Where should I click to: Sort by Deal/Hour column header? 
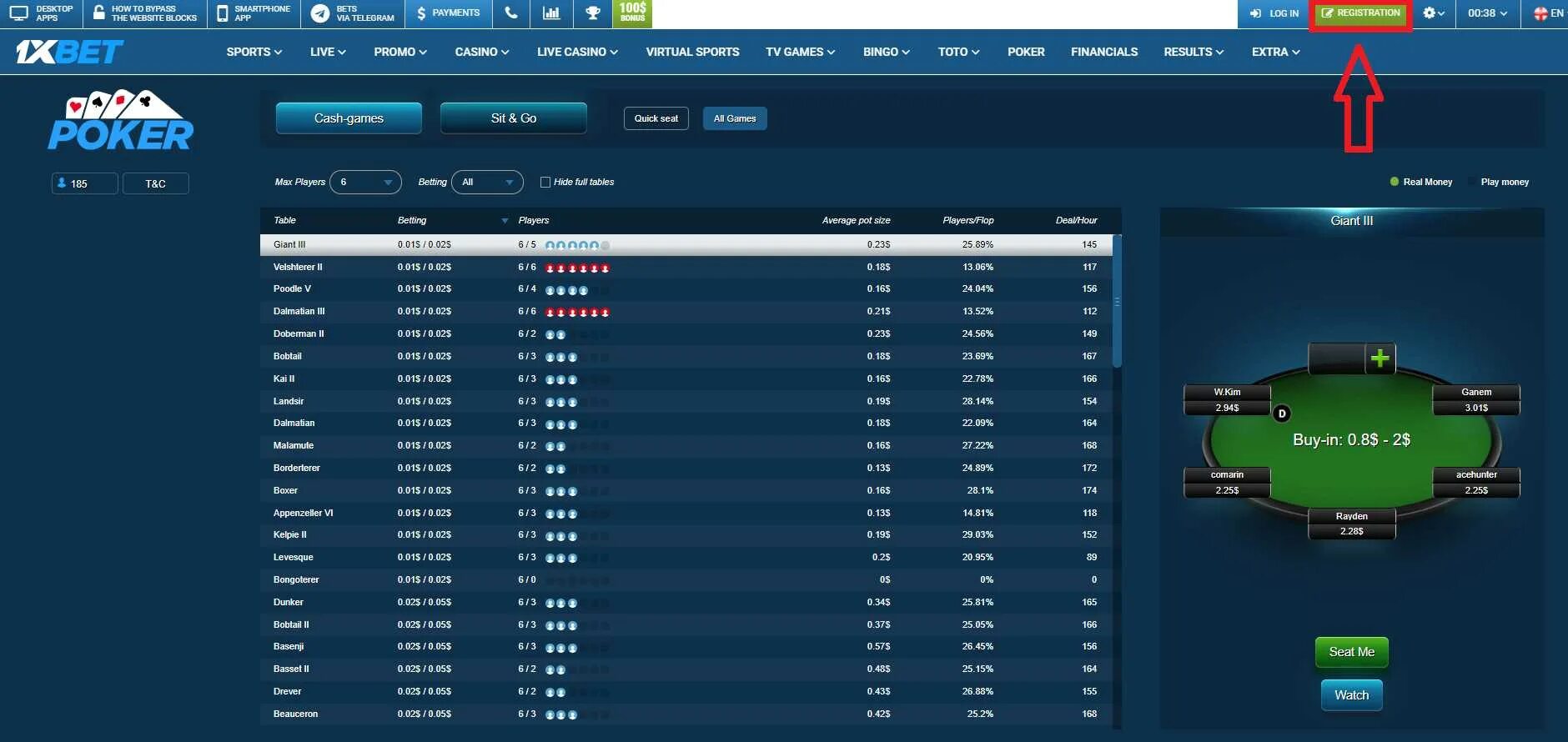[1076, 221]
